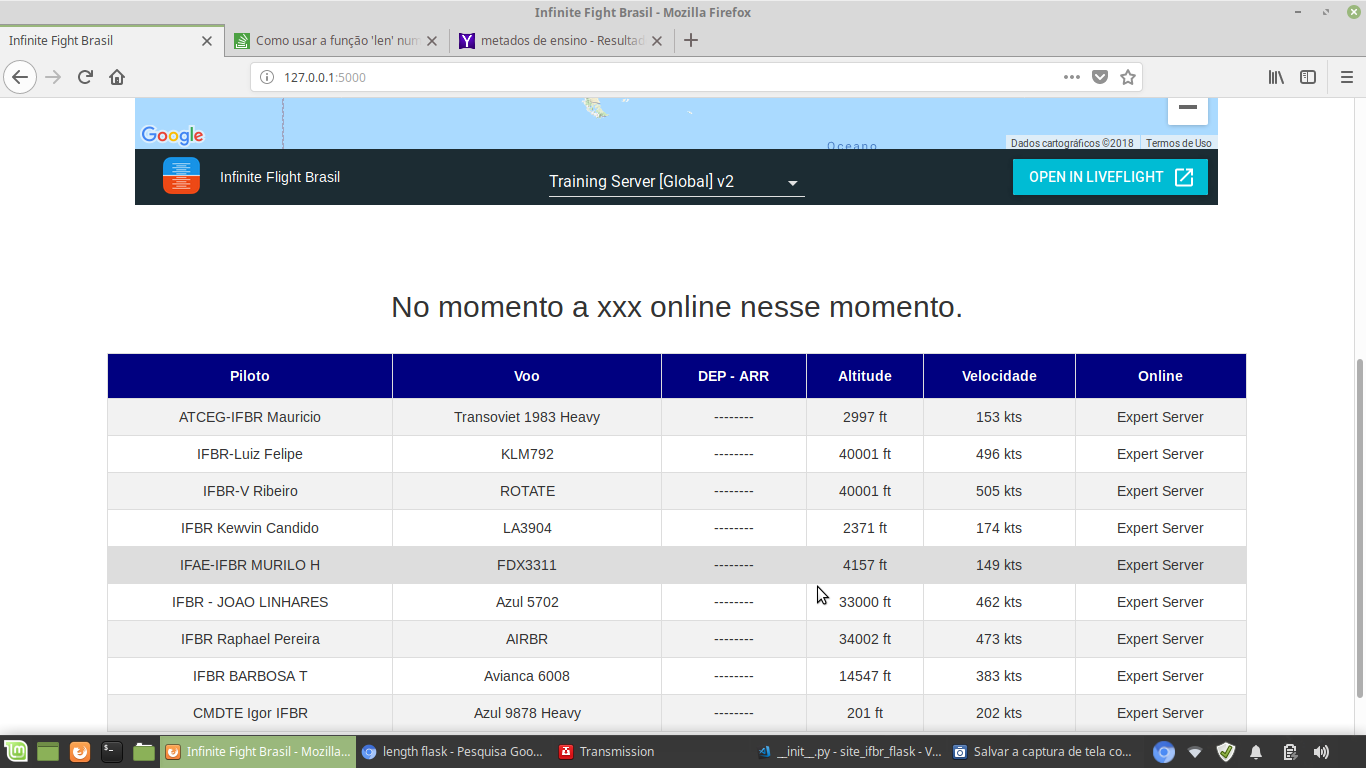Viewport: 1366px width, 768px height.
Task: Open volume control in system tray
Action: tap(1321, 752)
